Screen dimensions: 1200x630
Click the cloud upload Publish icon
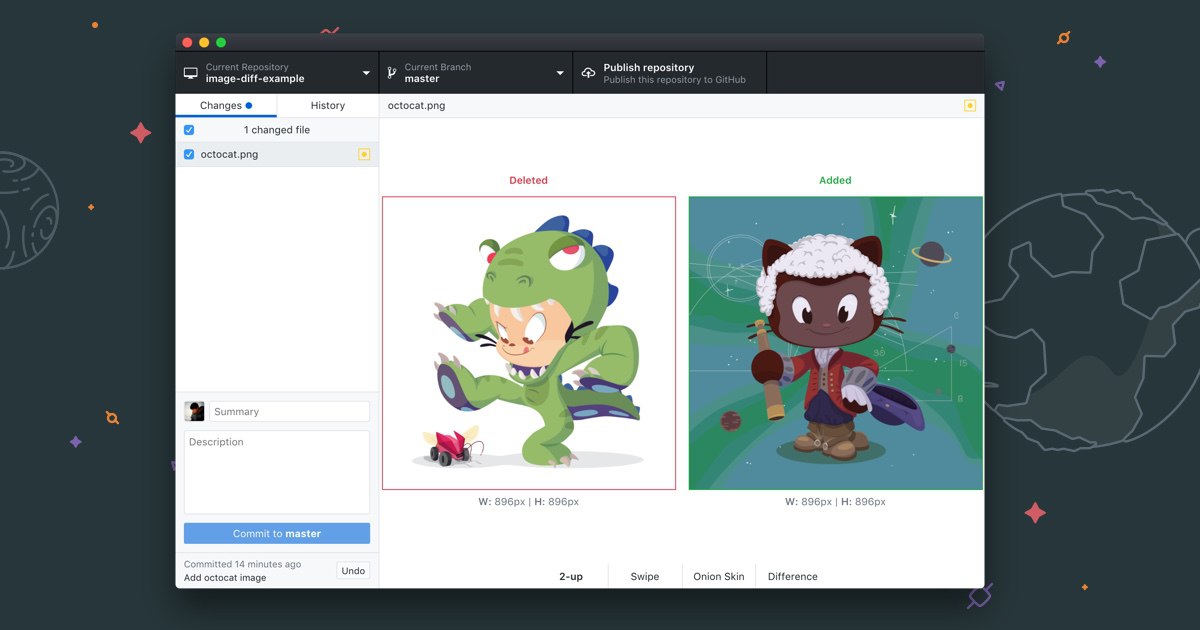point(588,73)
